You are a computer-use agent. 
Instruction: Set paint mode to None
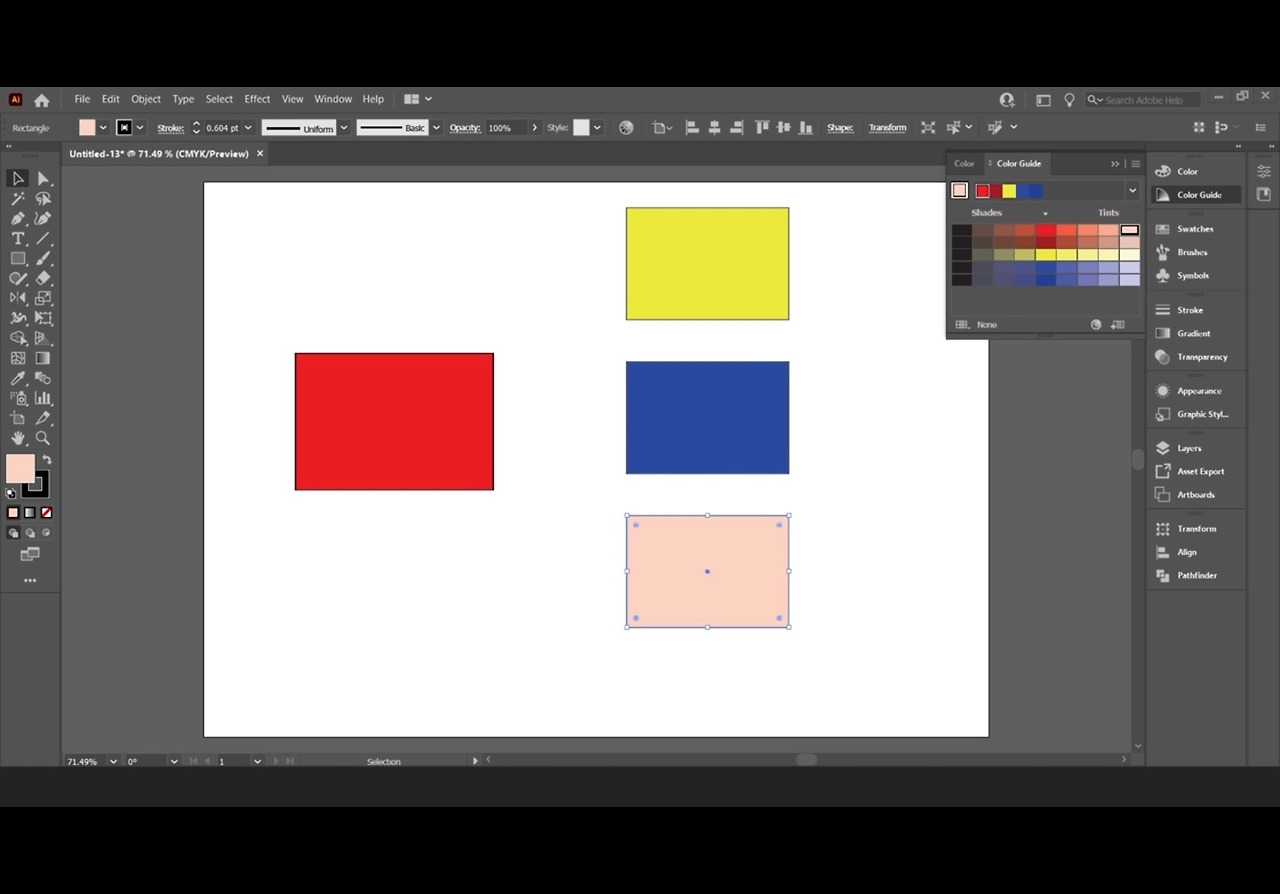click(x=46, y=513)
